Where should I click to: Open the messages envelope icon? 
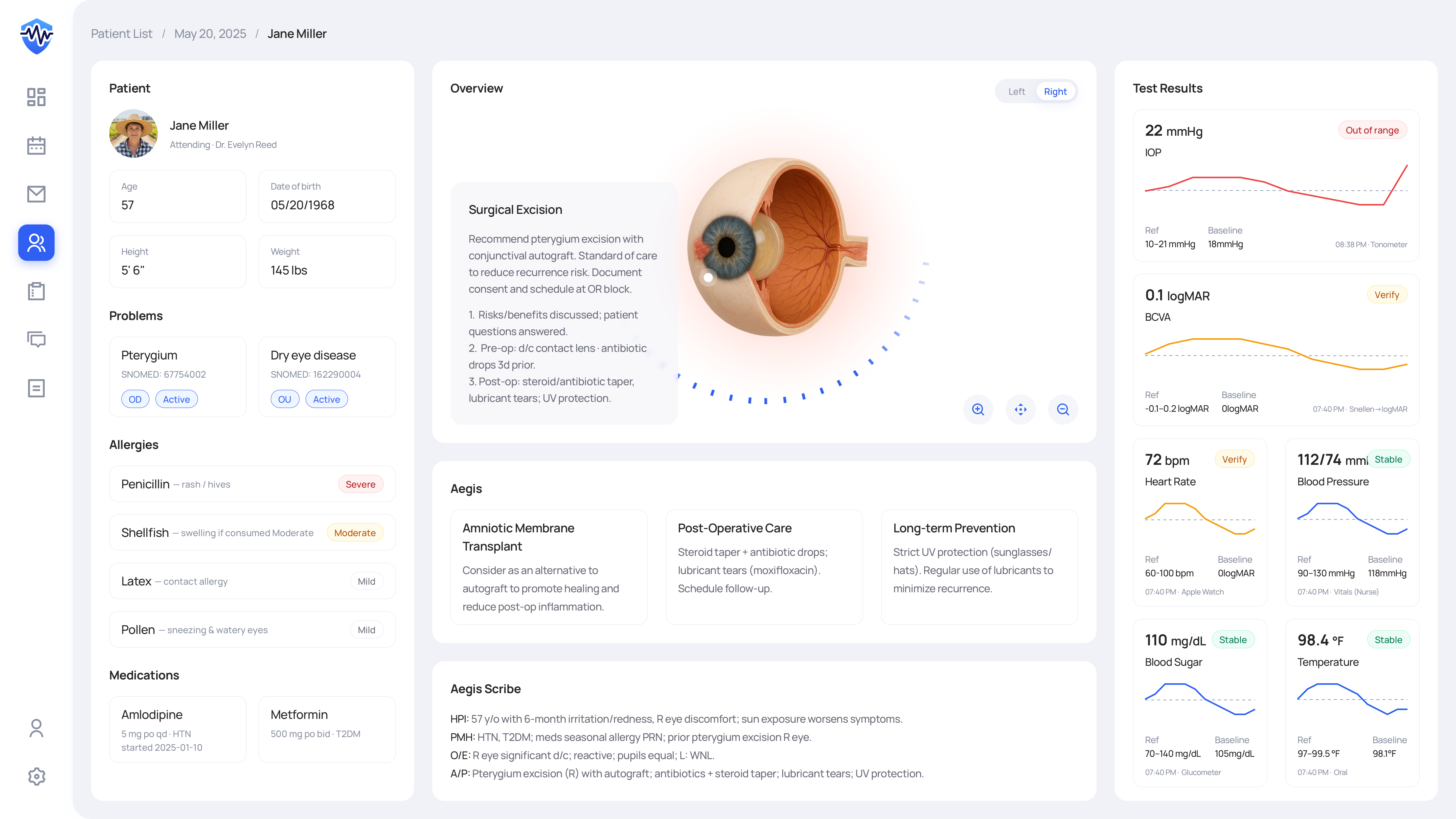coord(36,194)
